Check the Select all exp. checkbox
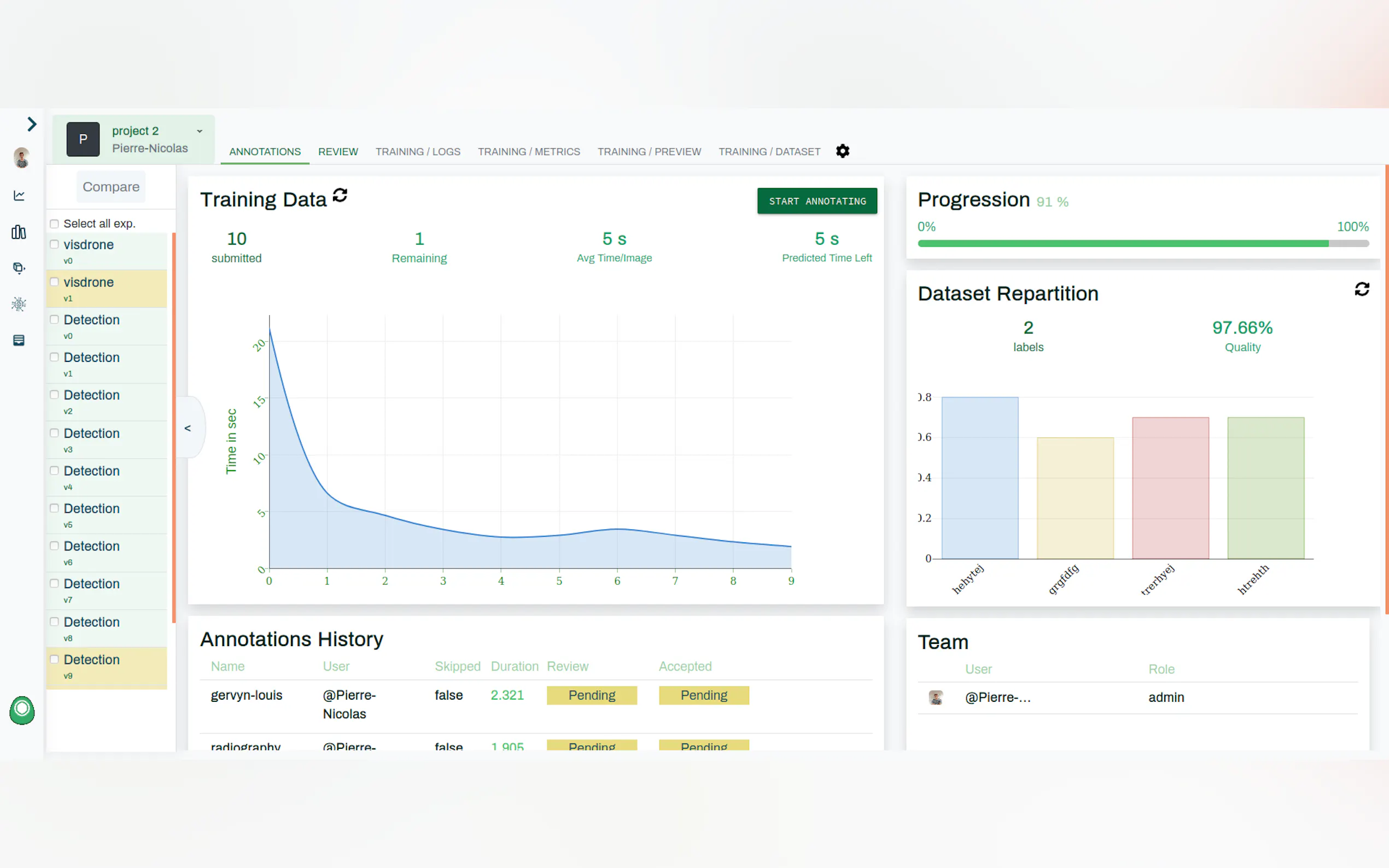The height and width of the screenshot is (868, 1389). click(55, 224)
